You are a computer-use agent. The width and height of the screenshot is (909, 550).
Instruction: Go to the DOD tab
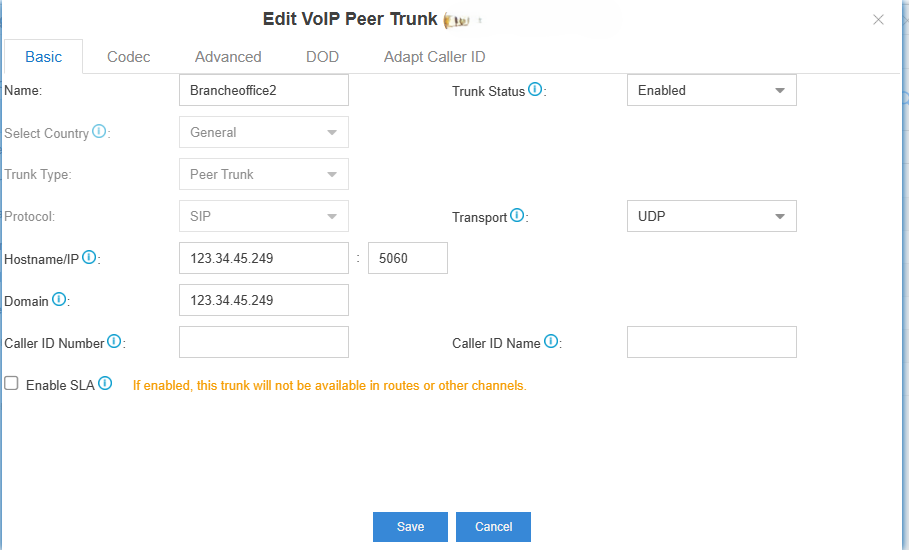click(322, 57)
